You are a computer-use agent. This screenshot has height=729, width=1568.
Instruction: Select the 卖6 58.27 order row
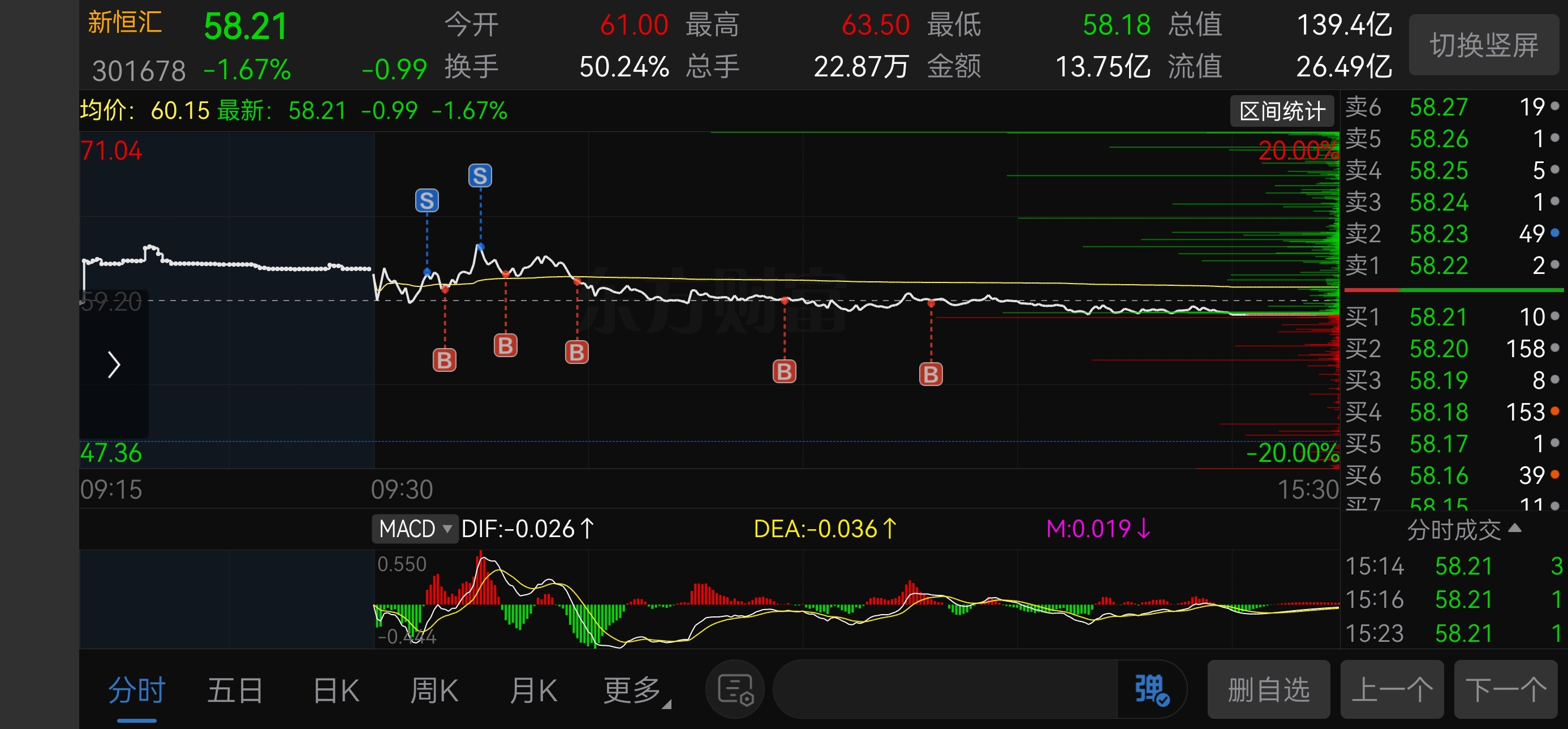(x=1454, y=107)
